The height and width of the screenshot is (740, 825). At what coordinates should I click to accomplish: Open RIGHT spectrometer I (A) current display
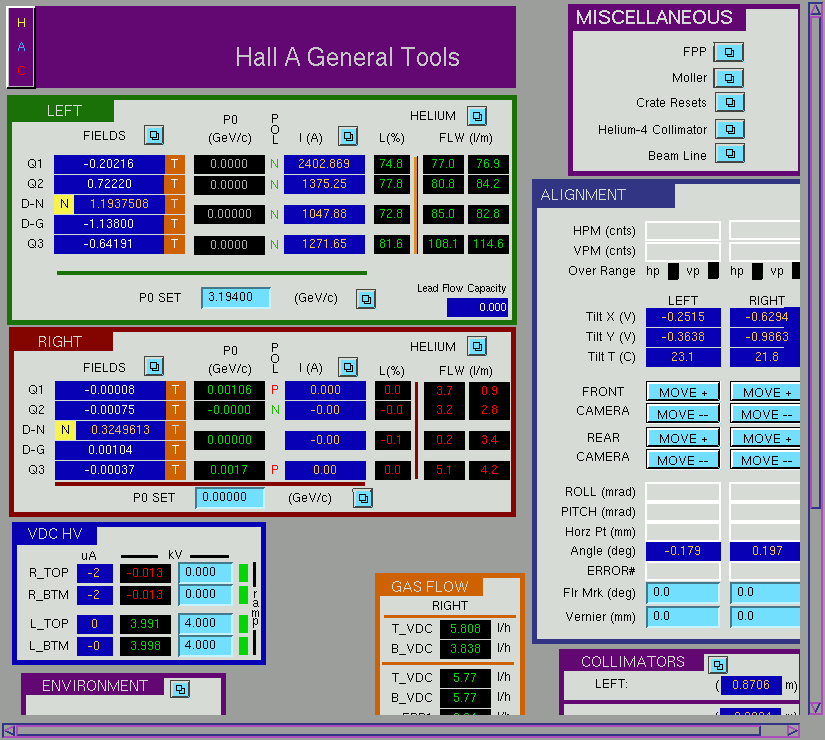click(x=348, y=367)
